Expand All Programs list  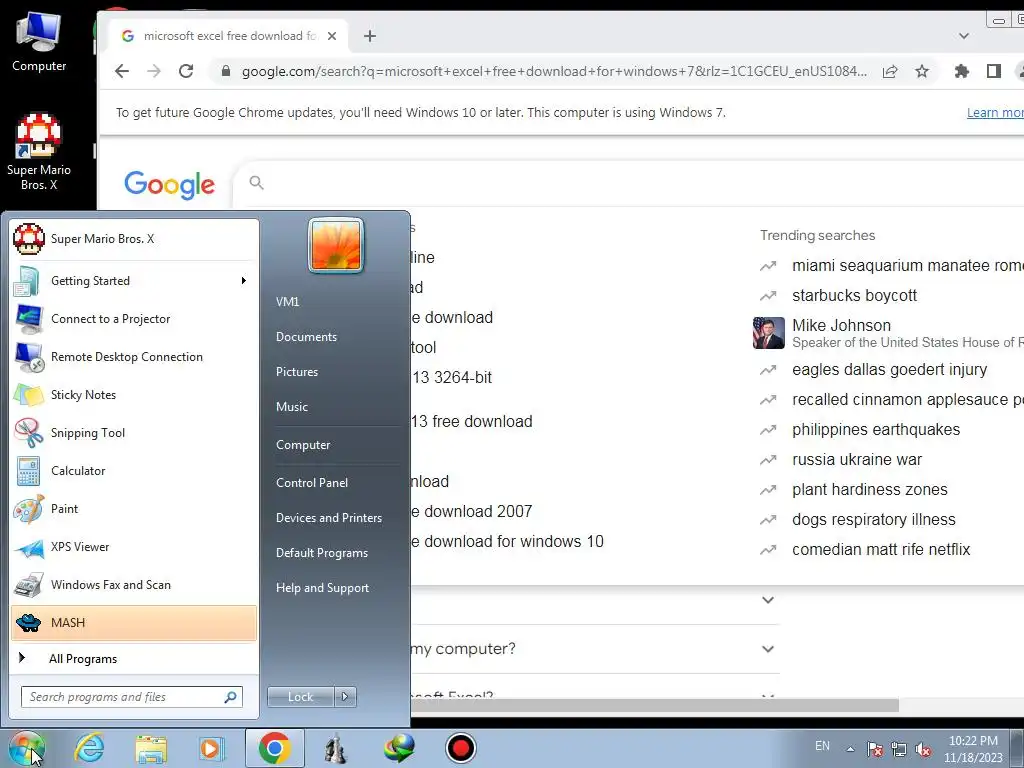tap(134, 659)
